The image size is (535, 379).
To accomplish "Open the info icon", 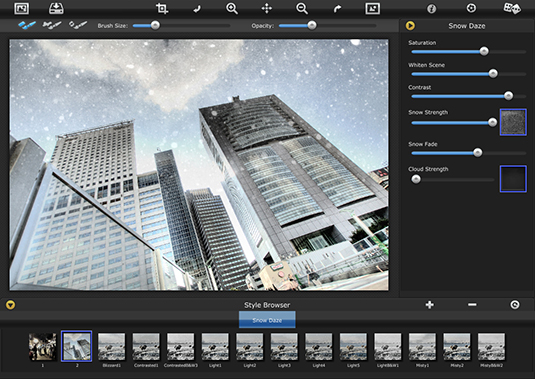I will (432, 8).
